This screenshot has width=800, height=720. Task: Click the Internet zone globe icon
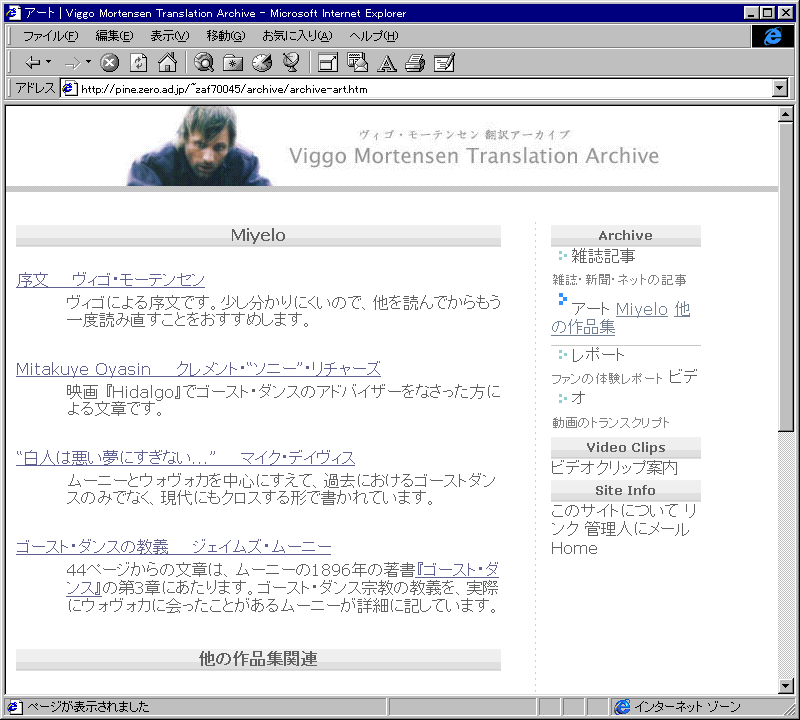pos(622,707)
